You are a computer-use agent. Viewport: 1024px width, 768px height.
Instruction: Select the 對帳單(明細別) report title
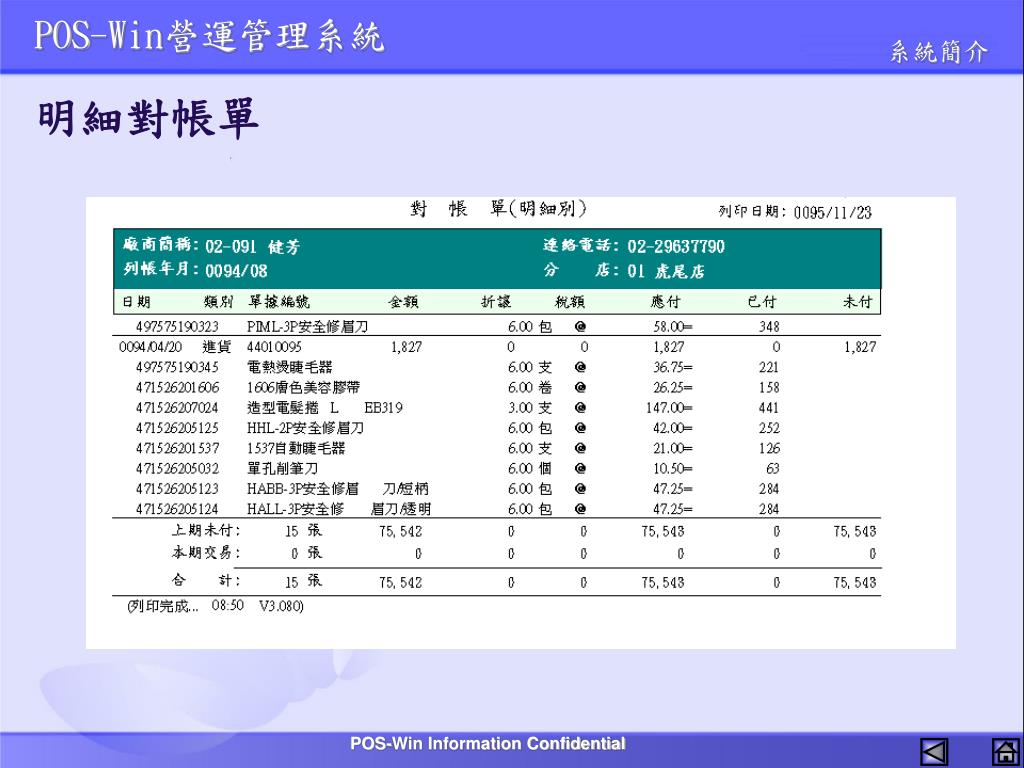click(x=498, y=209)
